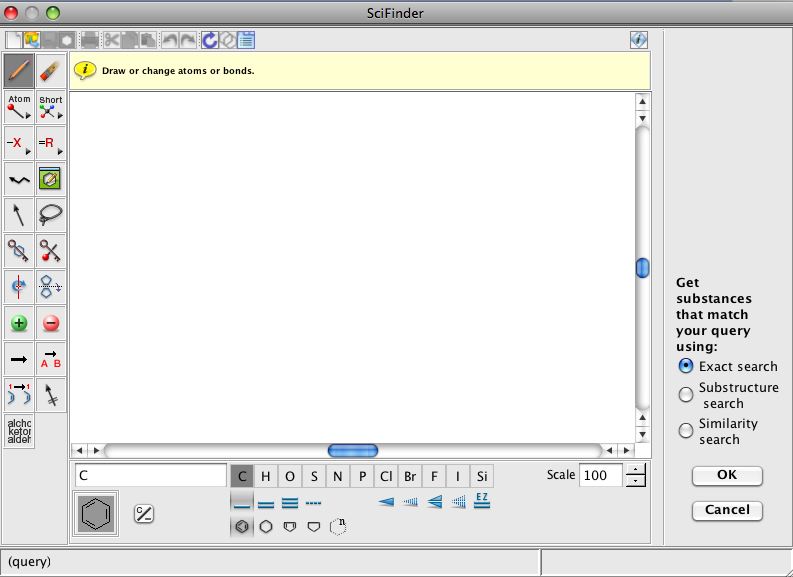Choose the nitrogen N element button
Viewport: 793px width, 577px height.
338,476
